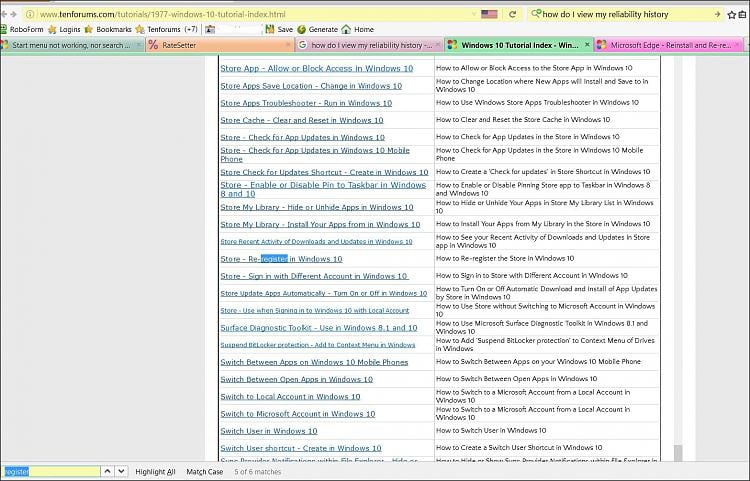Open 'Switch Between Apps on Windows 10 Mobile Phones' link
Screen dimensions: 750x481
point(314,362)
